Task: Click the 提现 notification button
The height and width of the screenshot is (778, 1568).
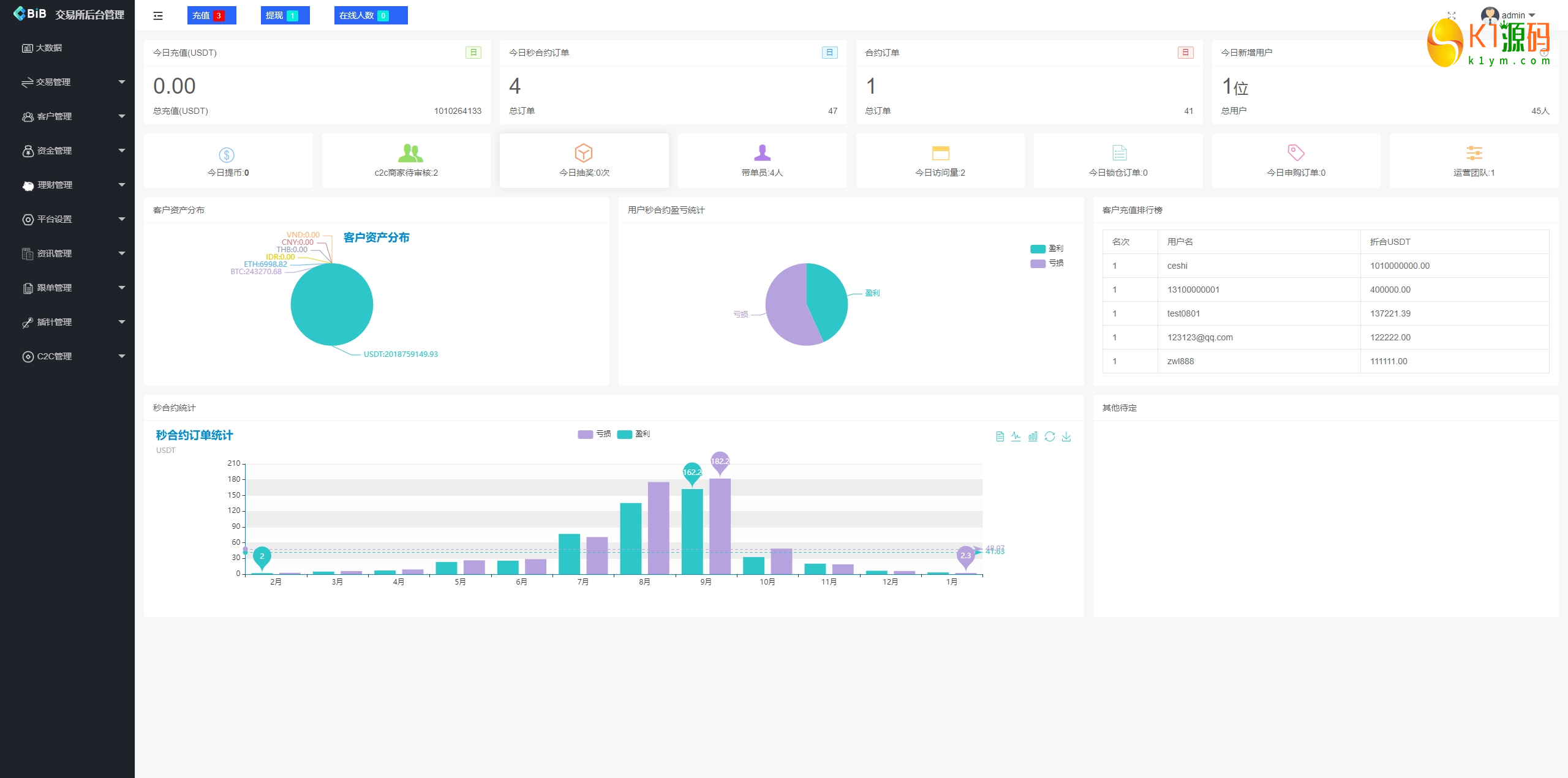Action: 285,15
